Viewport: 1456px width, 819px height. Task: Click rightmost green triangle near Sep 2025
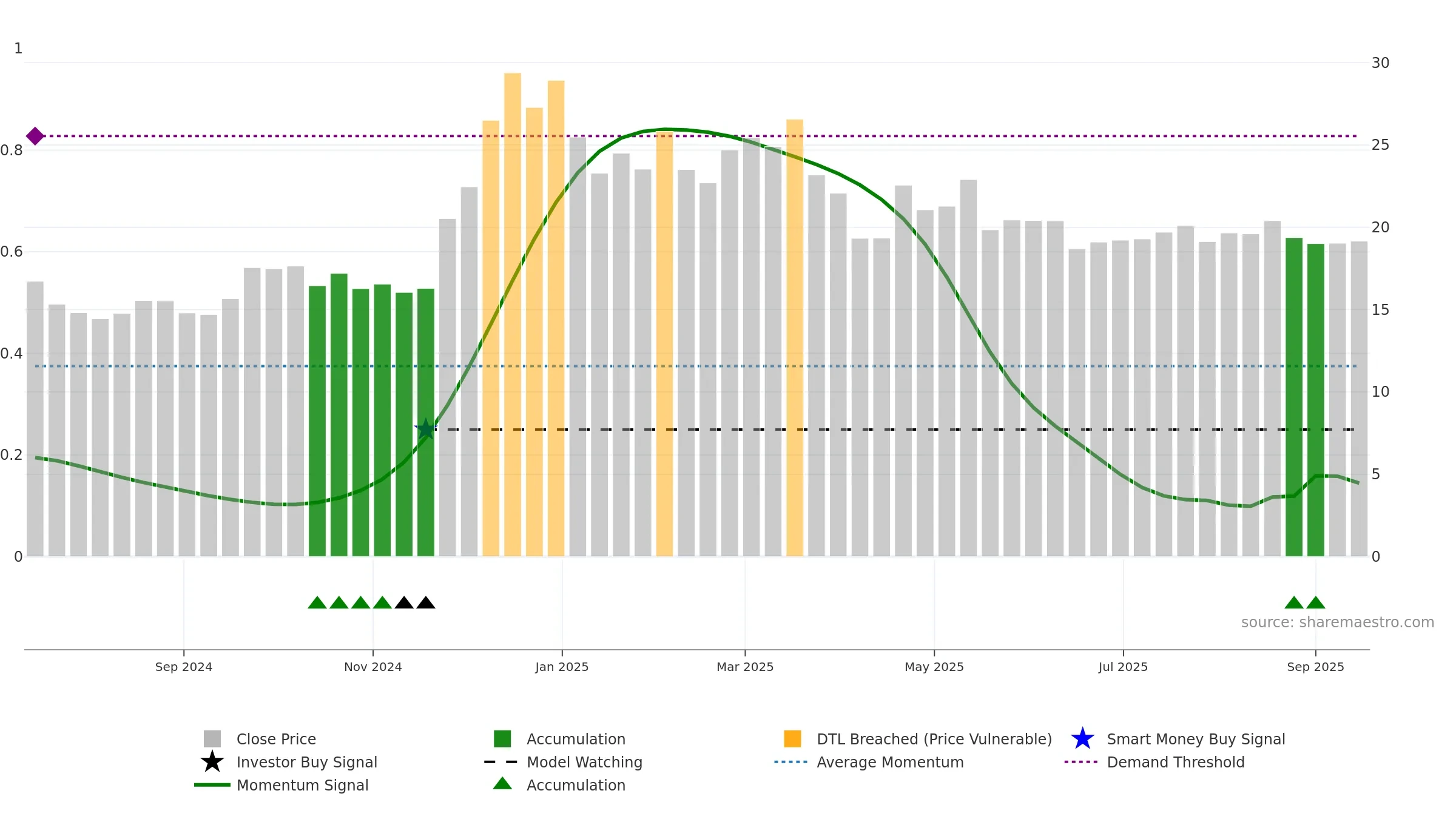point(1316,602)
